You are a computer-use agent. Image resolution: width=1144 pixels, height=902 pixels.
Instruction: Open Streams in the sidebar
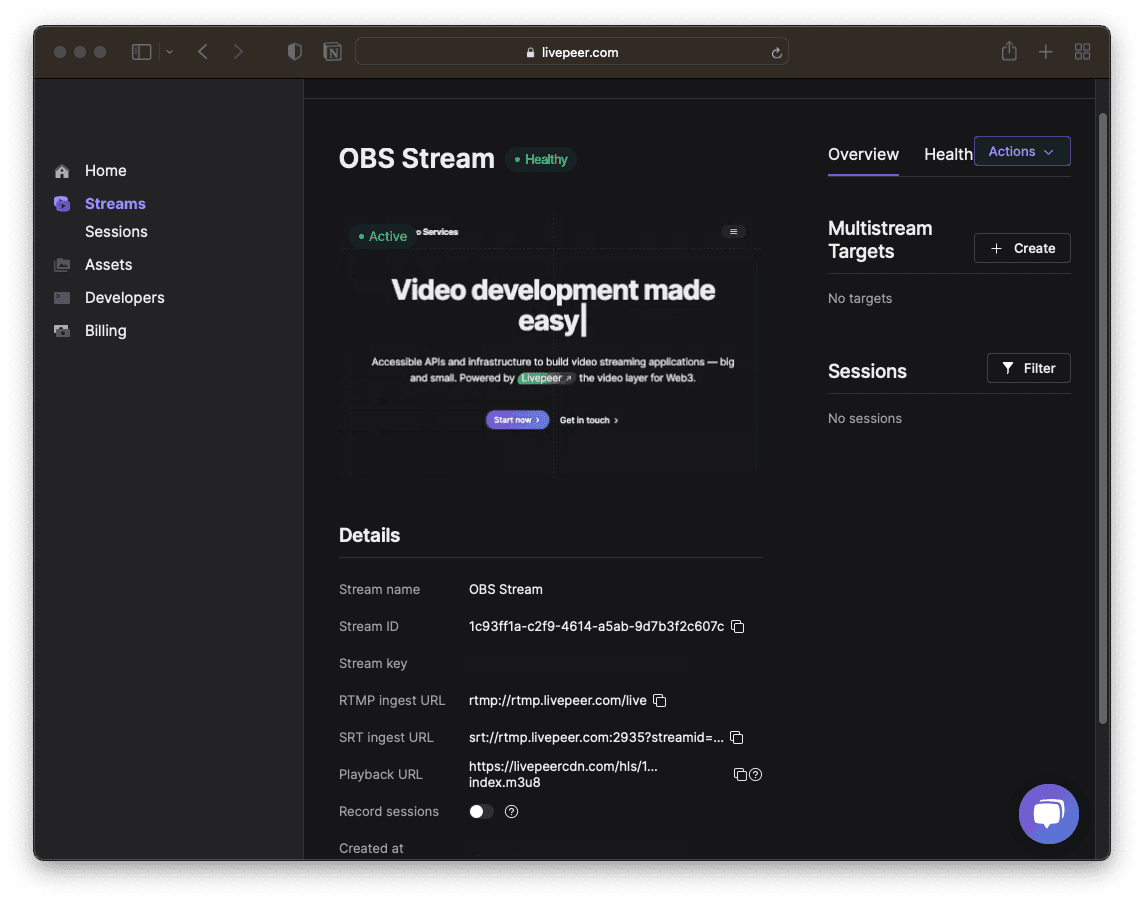coord(115,204)
